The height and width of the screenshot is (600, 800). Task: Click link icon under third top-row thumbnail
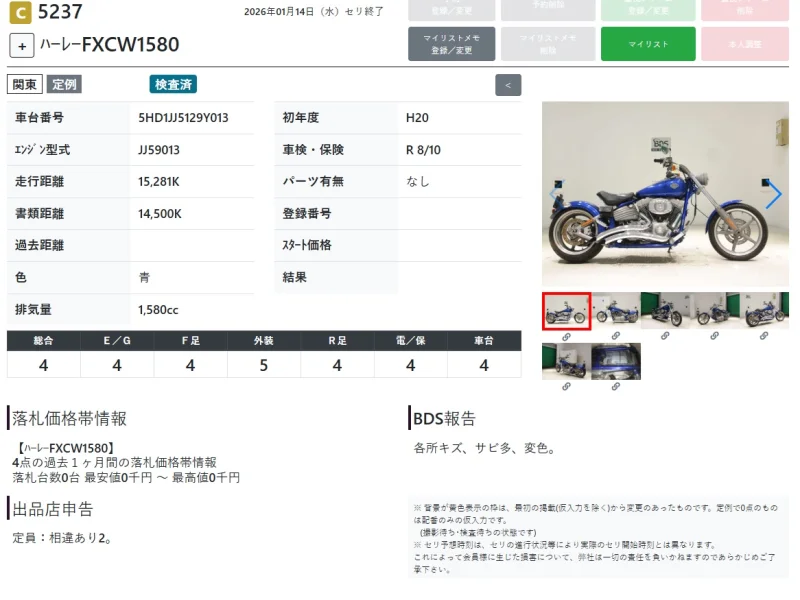(665, 336)
